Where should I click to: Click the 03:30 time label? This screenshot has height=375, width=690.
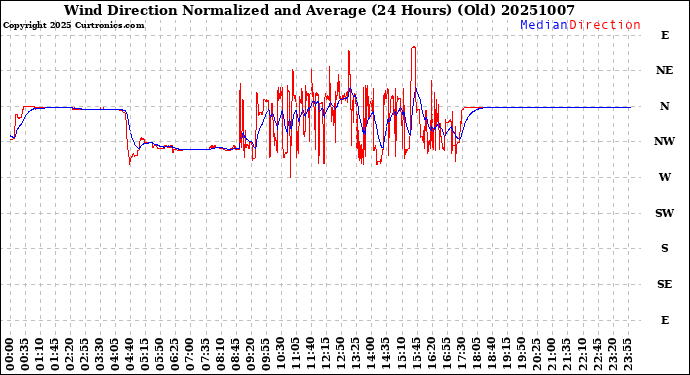[100, 354]
